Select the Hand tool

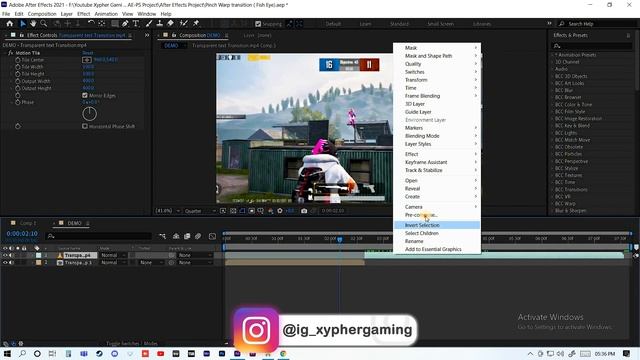click(33, 24)
